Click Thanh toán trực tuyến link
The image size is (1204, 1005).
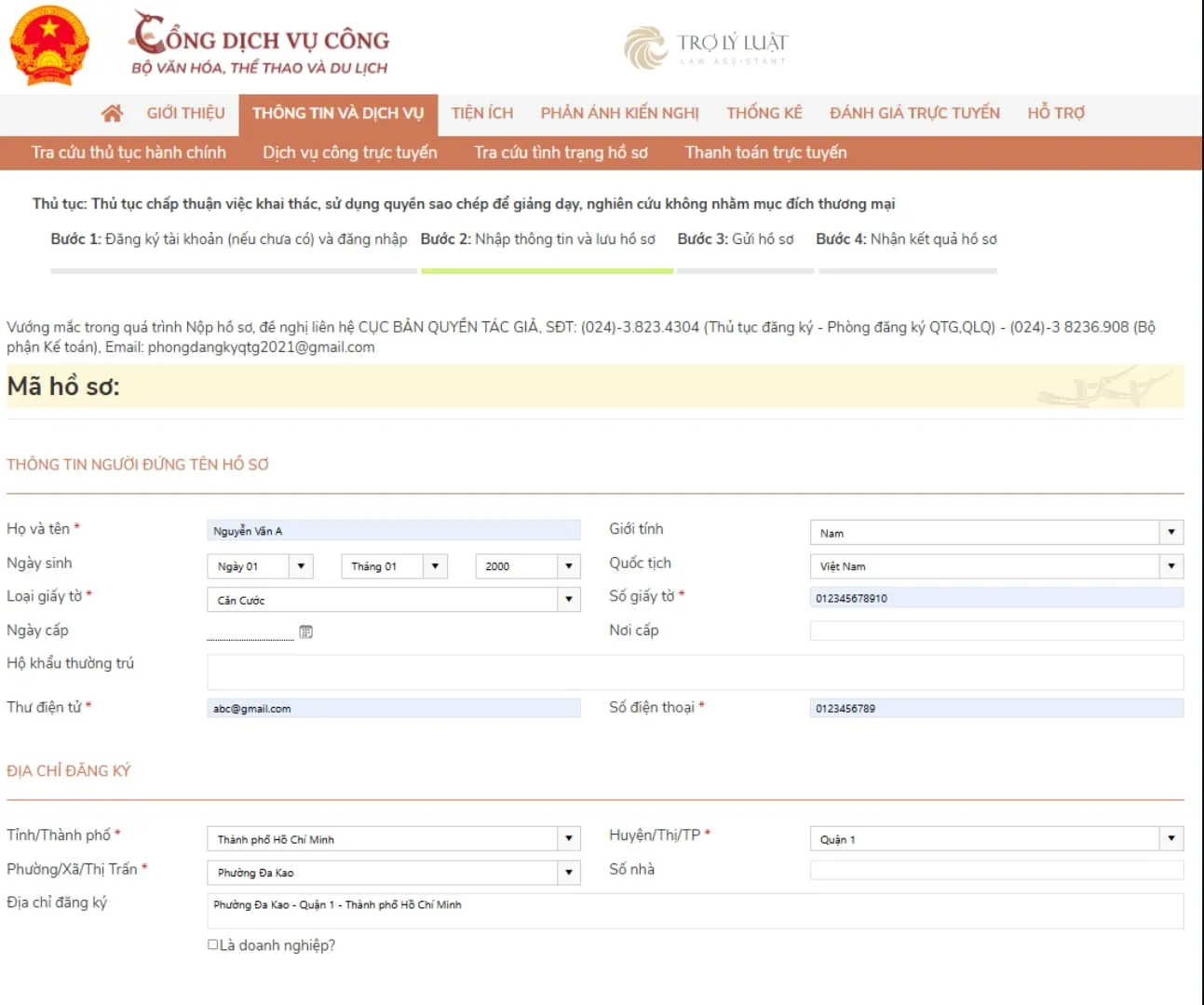[x=765, y=153]
